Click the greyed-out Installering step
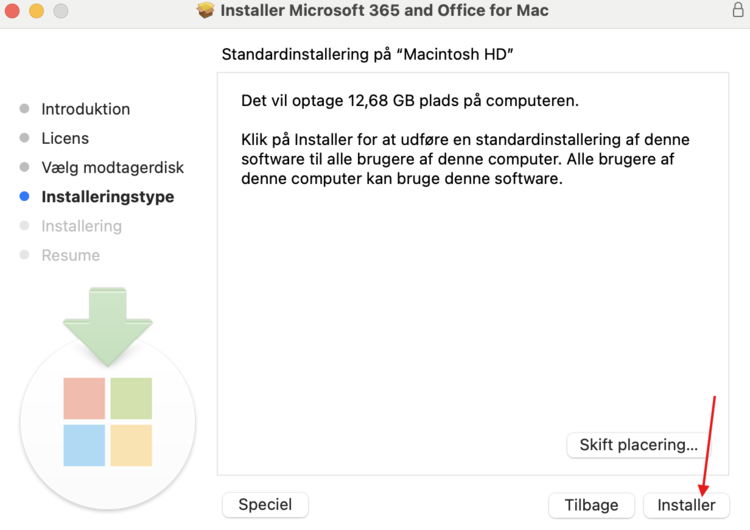 81,226
